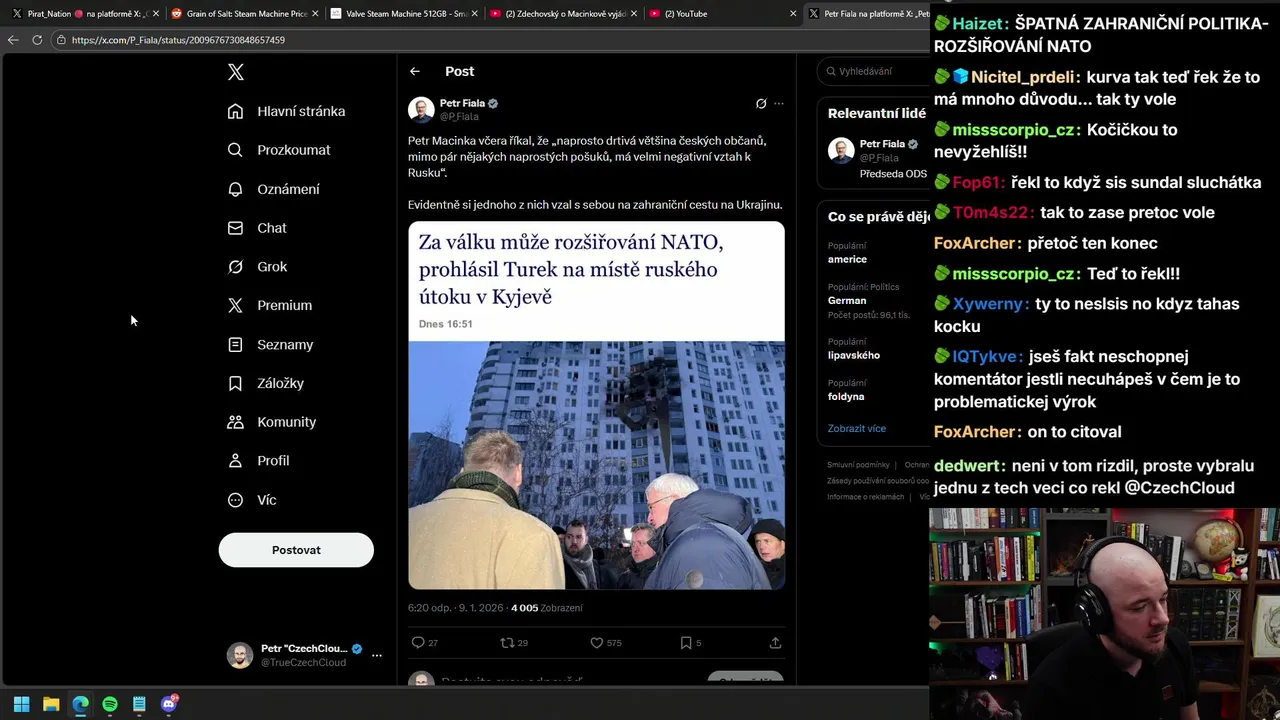Close the Valve Steam Machine tab
This screenshot has width=1280, height=720.
coord(473,14)
